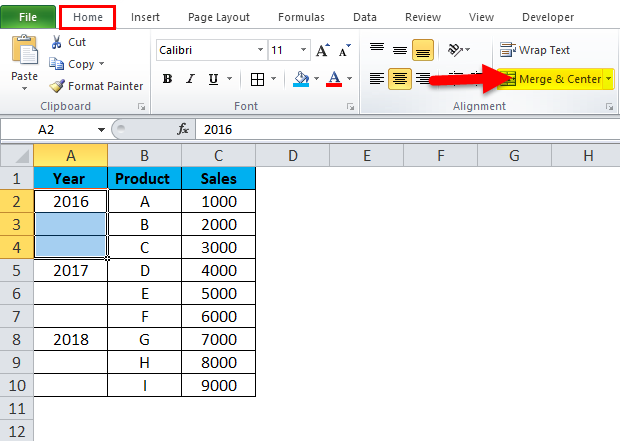The image size is (620, 441).
Task: Click the Select All corner triangle
Action: pyautogui.click(x=22, y=156)
